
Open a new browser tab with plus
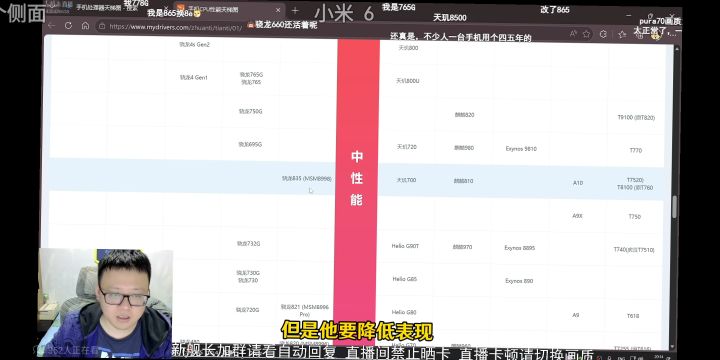(295, 10)
